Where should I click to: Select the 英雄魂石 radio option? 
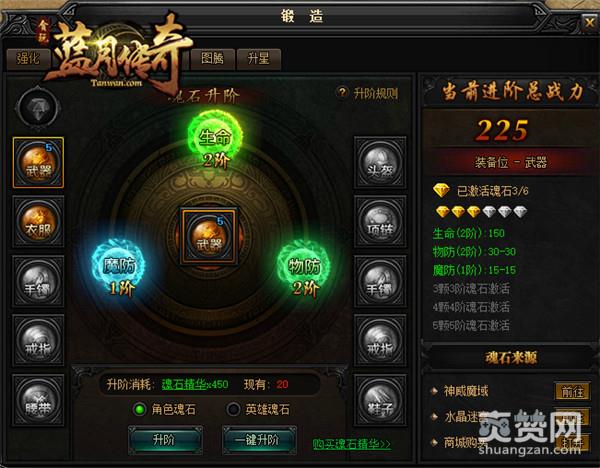pos(258,409)
